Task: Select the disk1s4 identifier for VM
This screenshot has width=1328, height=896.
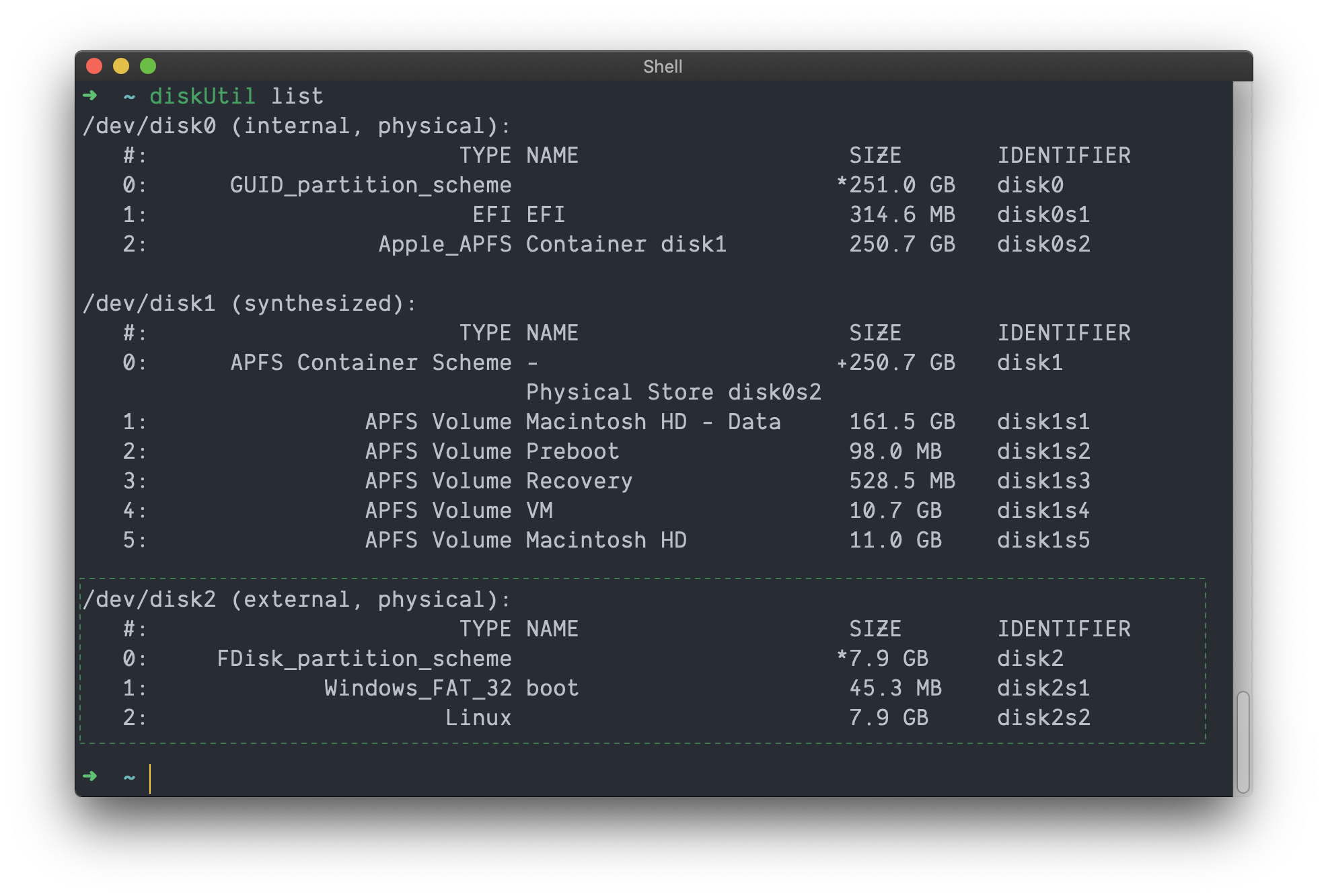Action: tap(1043, 511)
